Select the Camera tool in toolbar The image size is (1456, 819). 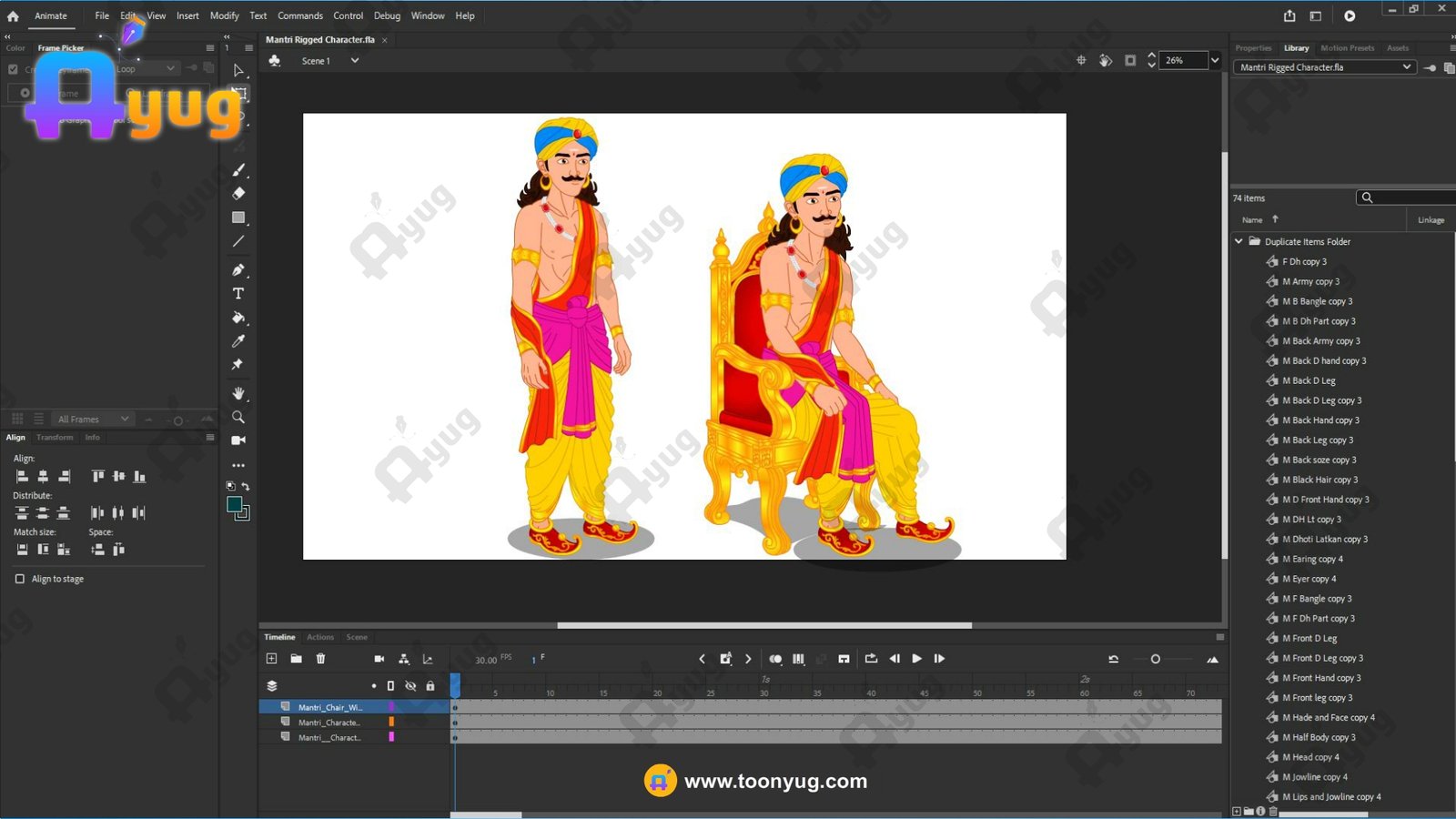pyautogui.click(x=238, y=440)
